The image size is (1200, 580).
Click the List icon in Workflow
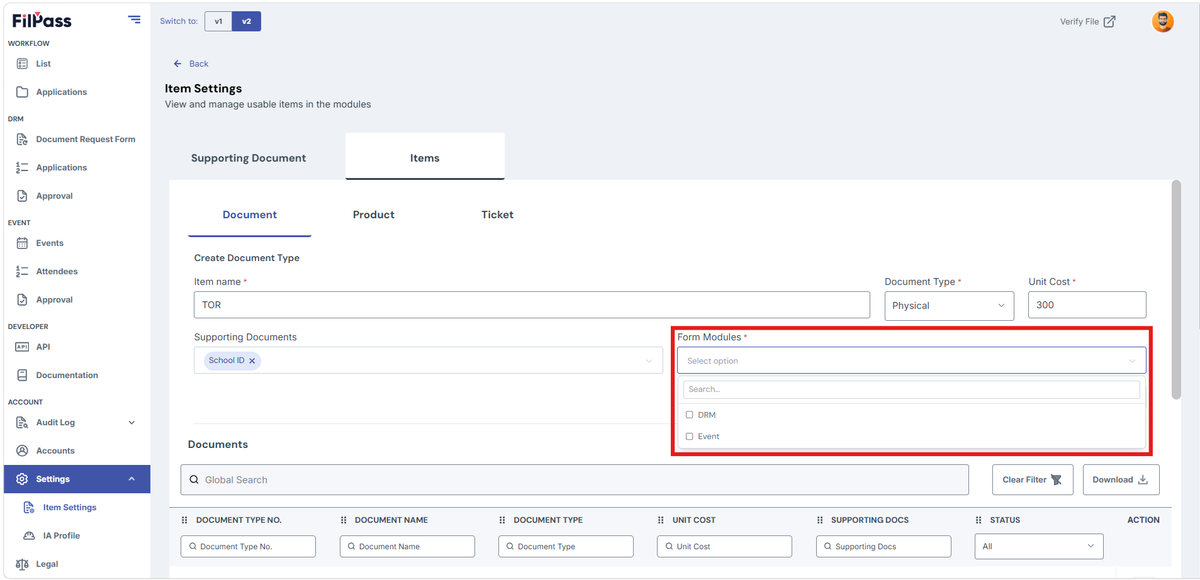pyautogui.click(x=22, y=64)
